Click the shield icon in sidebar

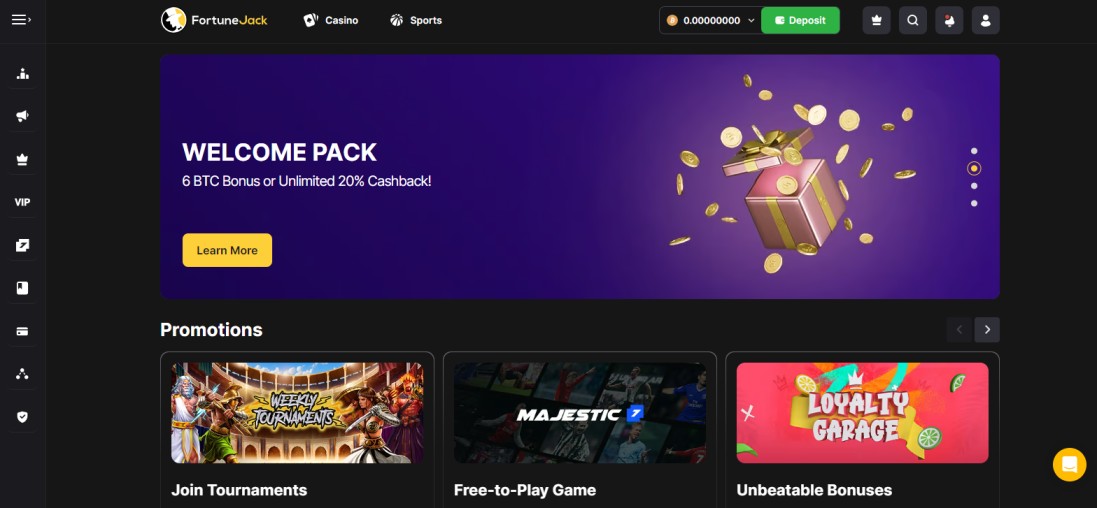(x=22, y=417)
